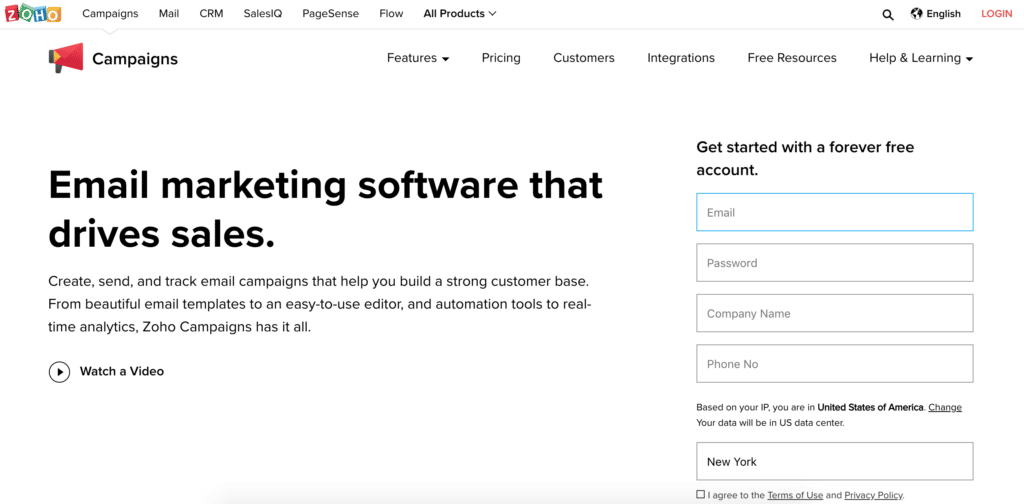Open Flow in the top product bar
Image resolution: width=1024 pixels, height=504 pixels.
391,13
